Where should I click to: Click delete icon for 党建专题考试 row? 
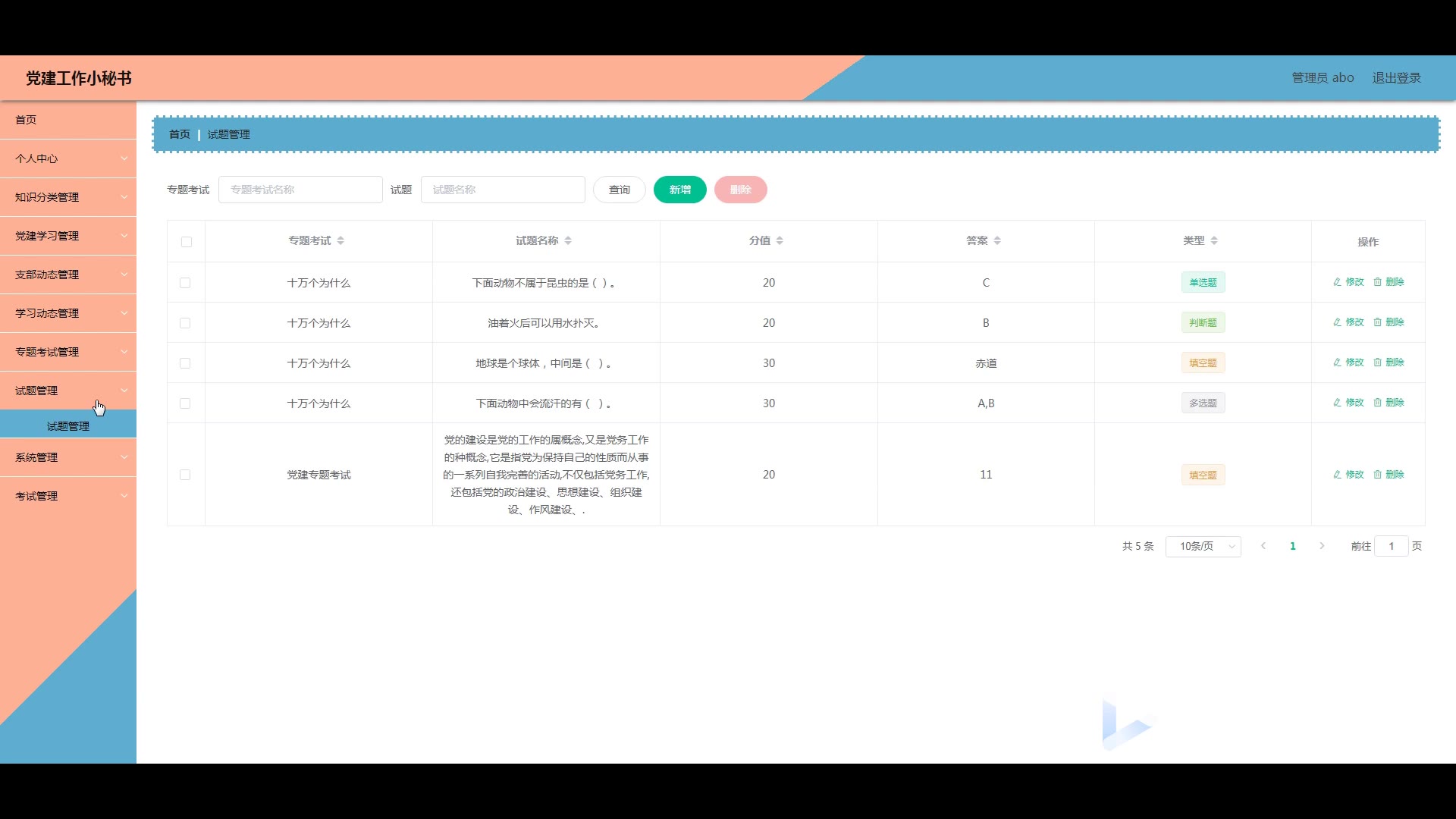[x=1378, y=475]
